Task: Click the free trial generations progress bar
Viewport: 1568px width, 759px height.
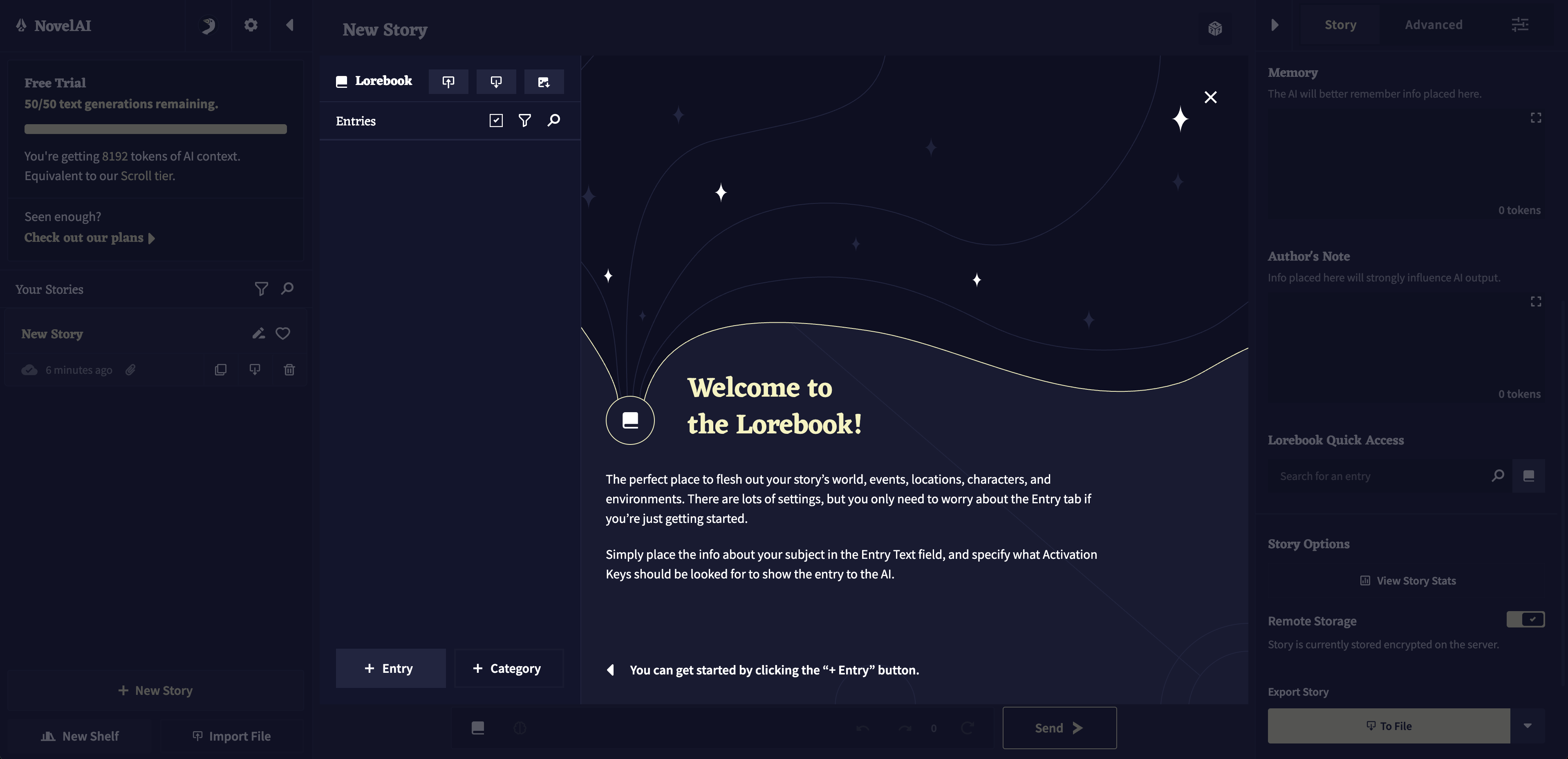Action: pyautogui.click(x=155, y=129)
